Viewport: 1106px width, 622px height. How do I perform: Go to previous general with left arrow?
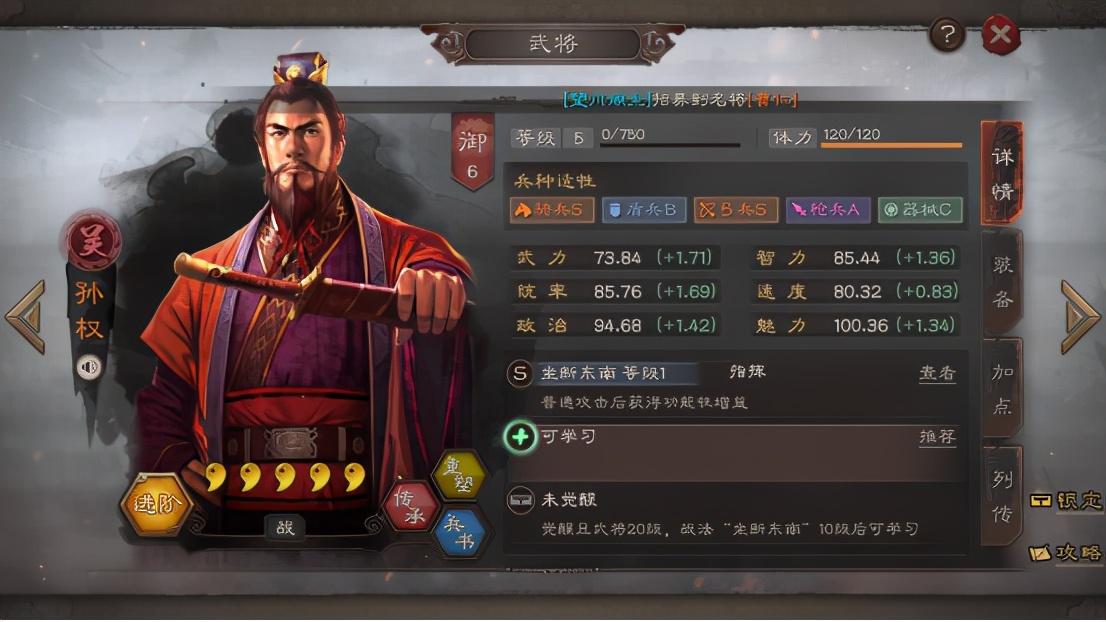tap(26, 317)
